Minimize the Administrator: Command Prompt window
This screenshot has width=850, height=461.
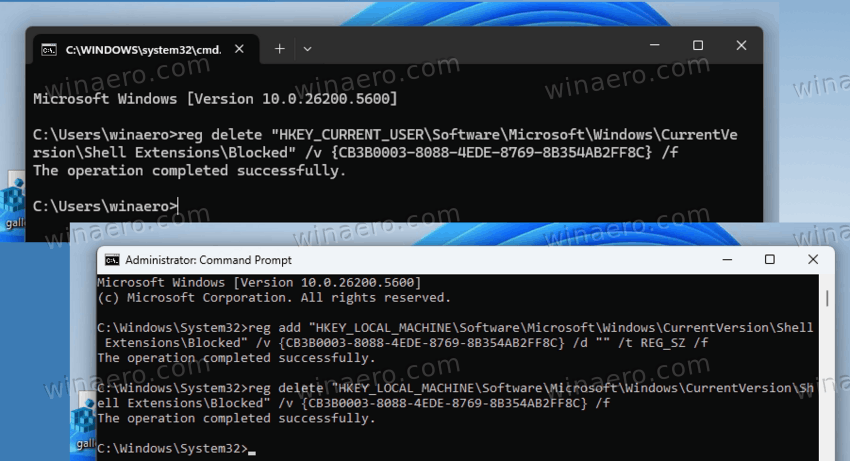(x=727, y=260)
